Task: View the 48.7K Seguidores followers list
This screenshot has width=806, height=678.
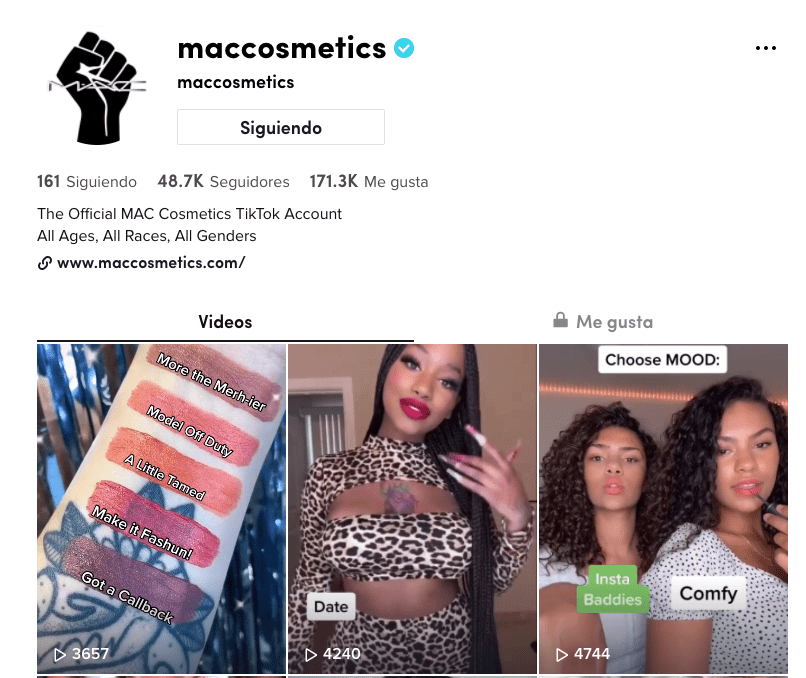Action: click(224, 181)
